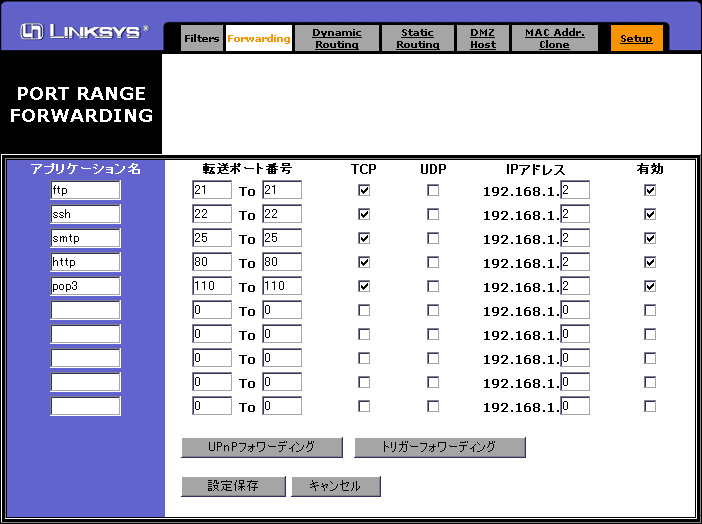Disable the ssh forwarding entry
702x524 pixels.
click(650, 215)
